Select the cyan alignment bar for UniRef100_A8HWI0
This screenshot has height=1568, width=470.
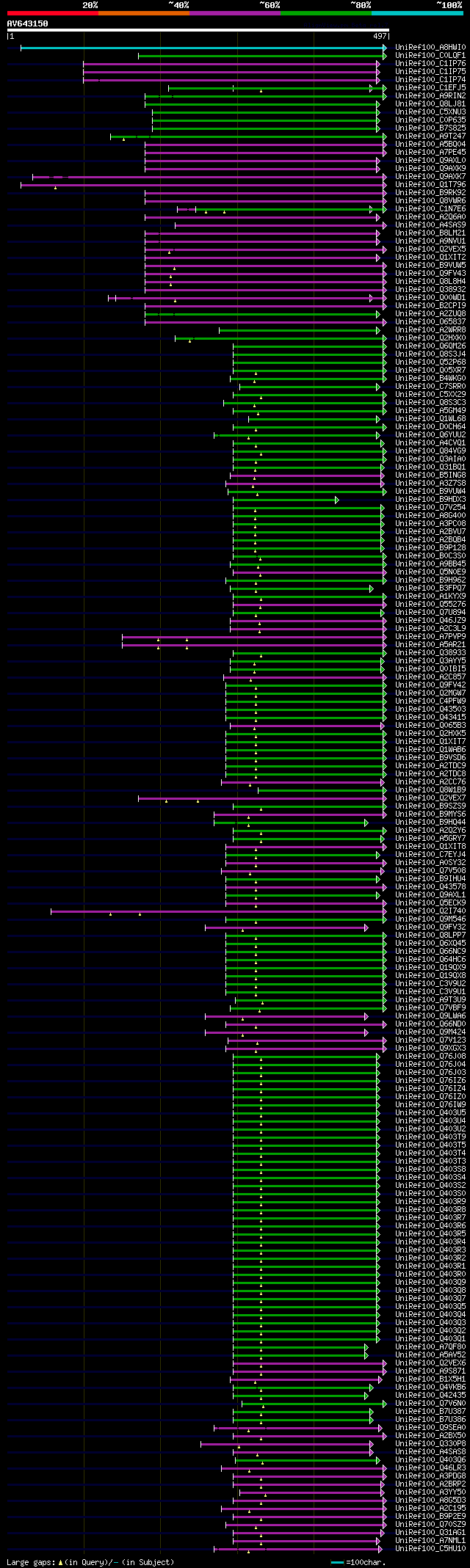point(203,48)
